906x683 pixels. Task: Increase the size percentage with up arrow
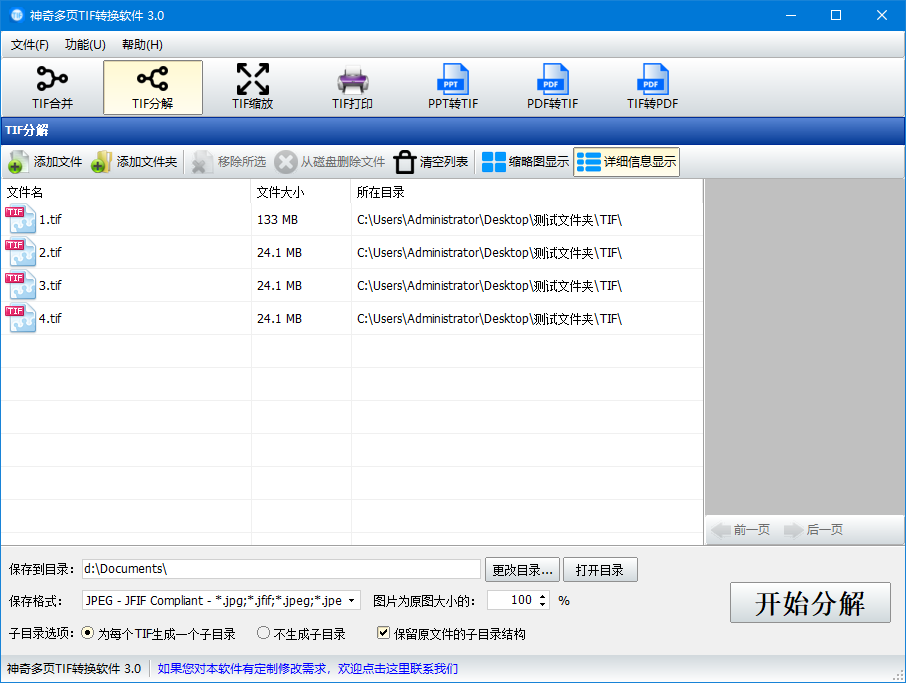click(543, 596)
